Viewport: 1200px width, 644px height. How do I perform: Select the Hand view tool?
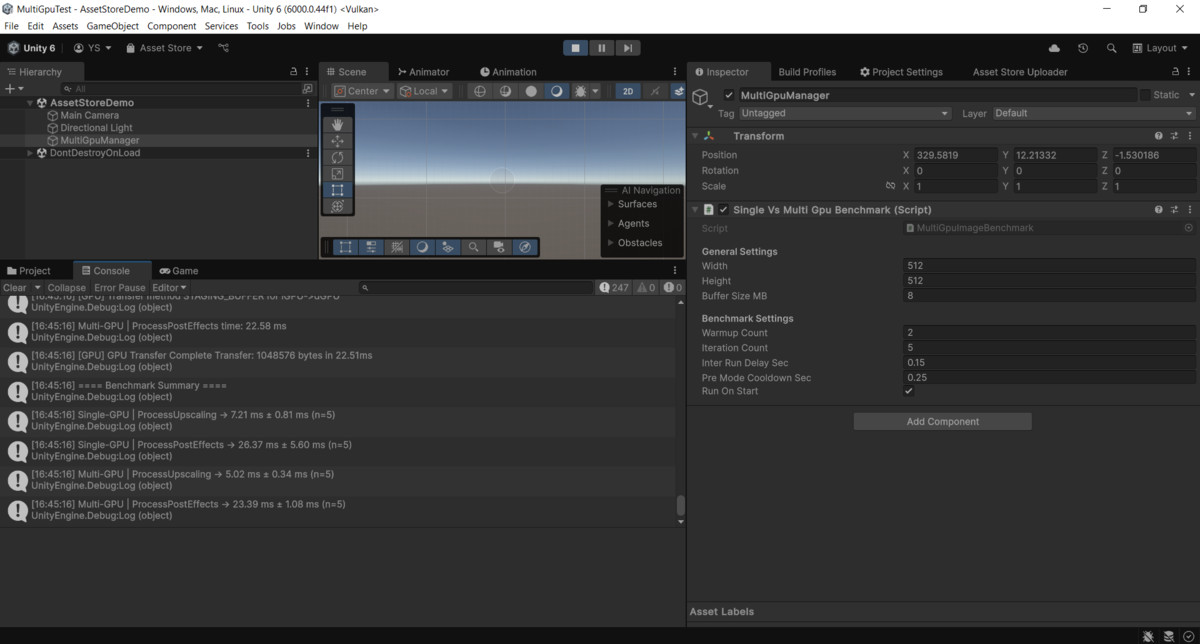pos(337,125)
